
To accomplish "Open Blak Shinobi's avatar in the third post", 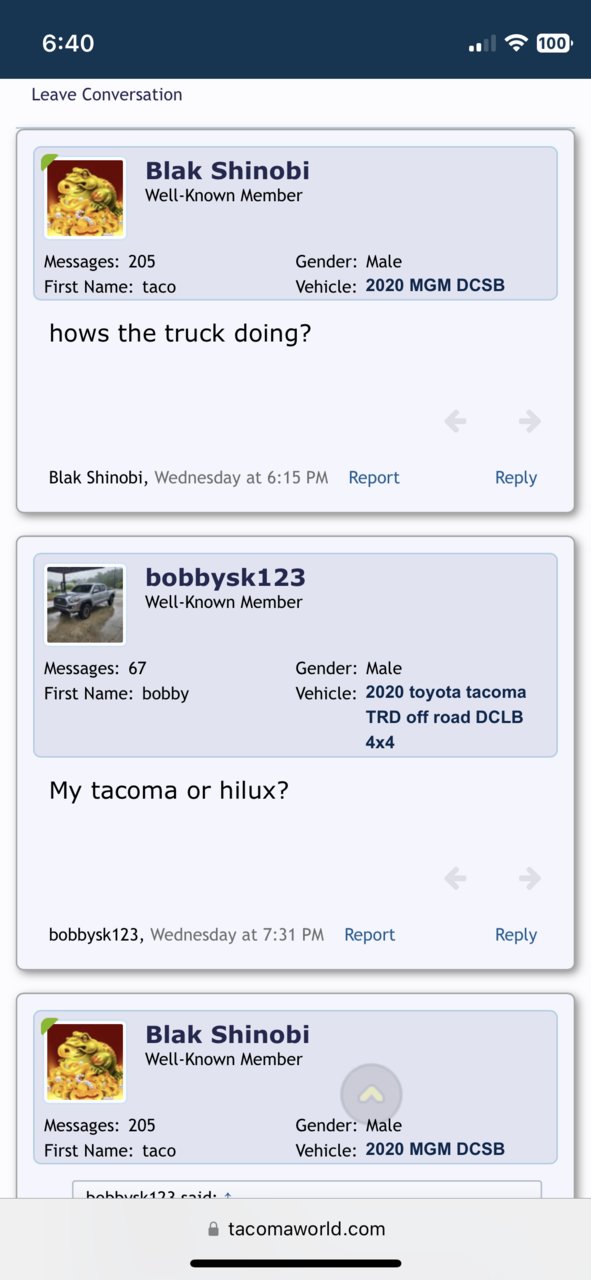I will click(x=85, y=1062).
